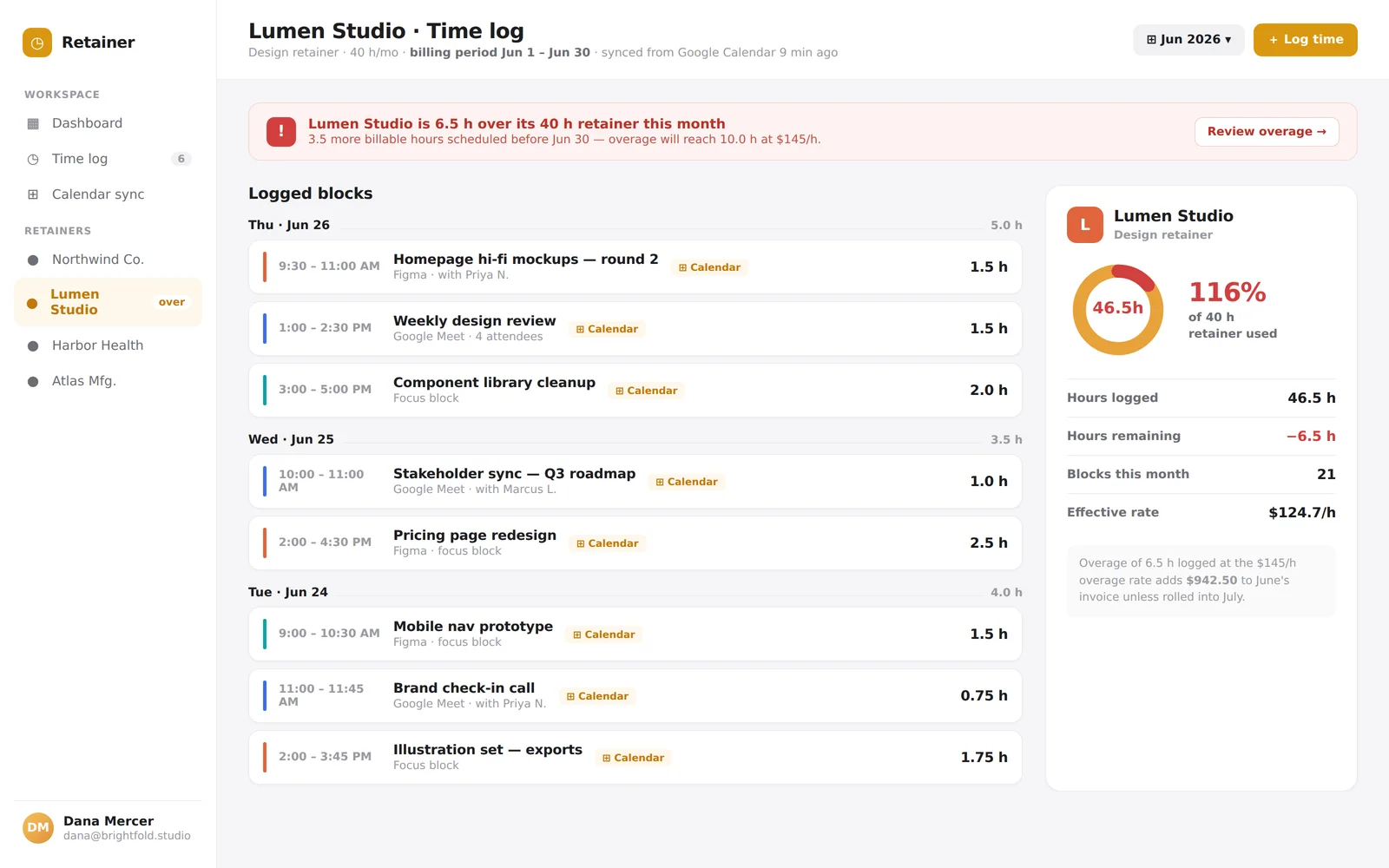This screenshot has height=868, width=1389.
Task: Click the Harbor Health status dot
Action: pos(33,346)
